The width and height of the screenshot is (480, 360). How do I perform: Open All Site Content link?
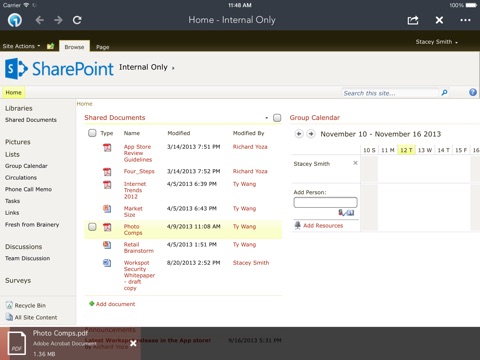pos(36,317)
